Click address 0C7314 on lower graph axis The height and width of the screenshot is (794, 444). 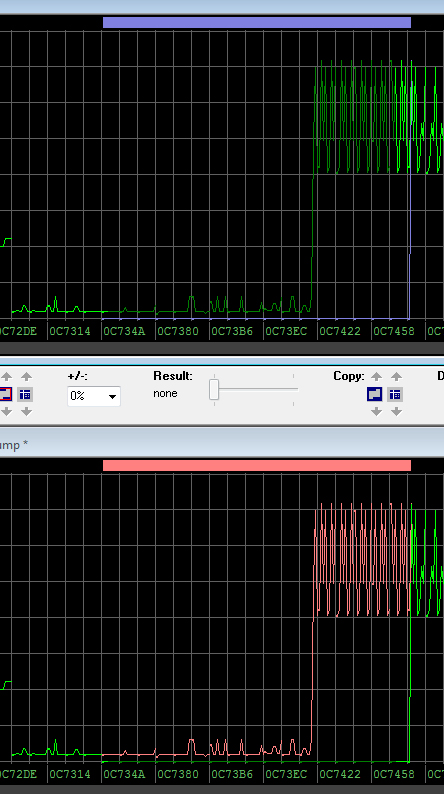70,774
